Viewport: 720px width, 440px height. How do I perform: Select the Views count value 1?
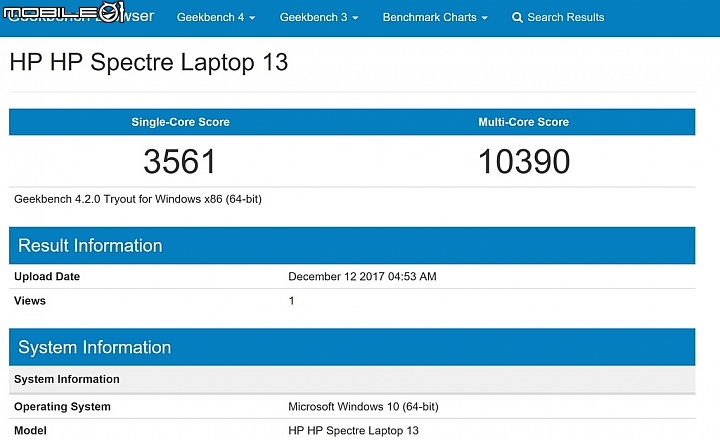point(292,301)
